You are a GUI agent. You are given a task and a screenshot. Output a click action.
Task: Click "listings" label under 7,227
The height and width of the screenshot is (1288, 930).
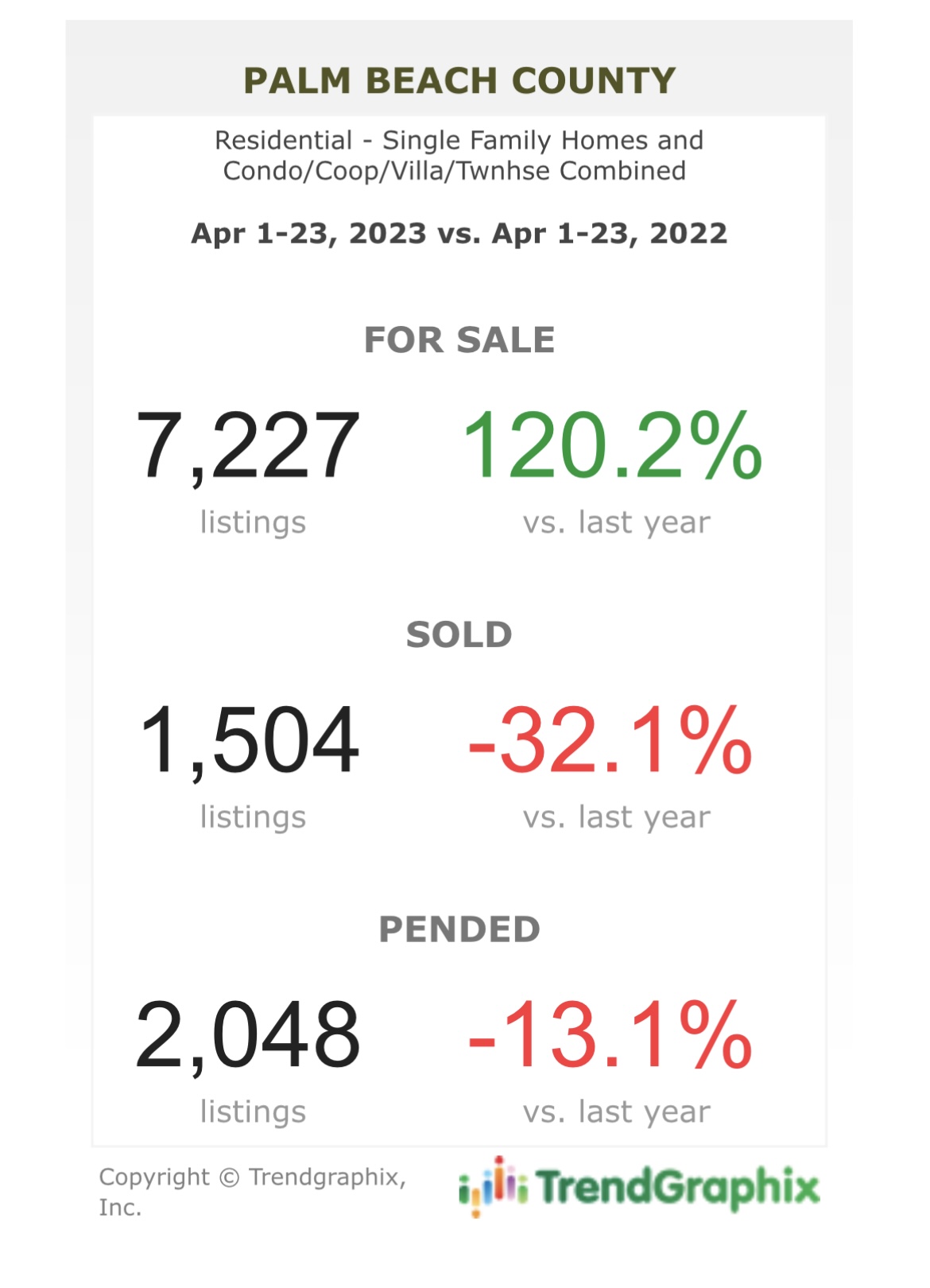(x=253, y=522)
